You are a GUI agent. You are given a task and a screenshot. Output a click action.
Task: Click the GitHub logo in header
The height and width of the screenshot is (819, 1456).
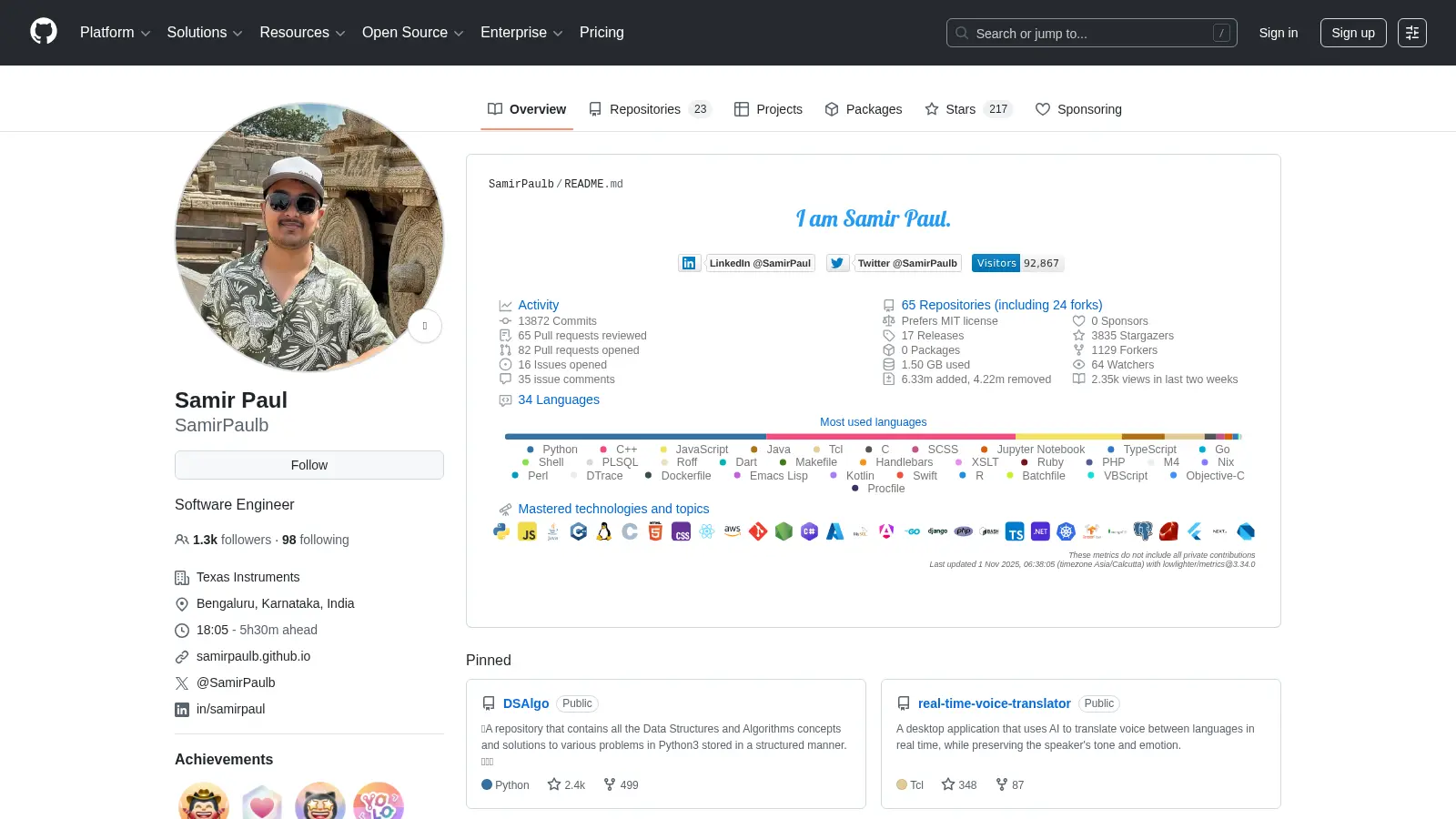pos(44,32)
